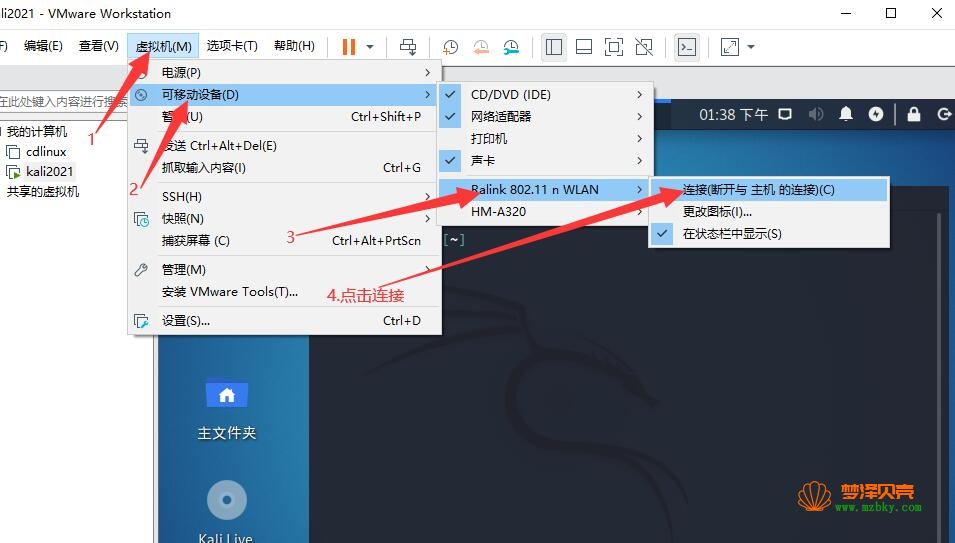Screen dimensions: 955x543
Task: Choose 更改图标(I)... entry
Action: click(769, 211)
